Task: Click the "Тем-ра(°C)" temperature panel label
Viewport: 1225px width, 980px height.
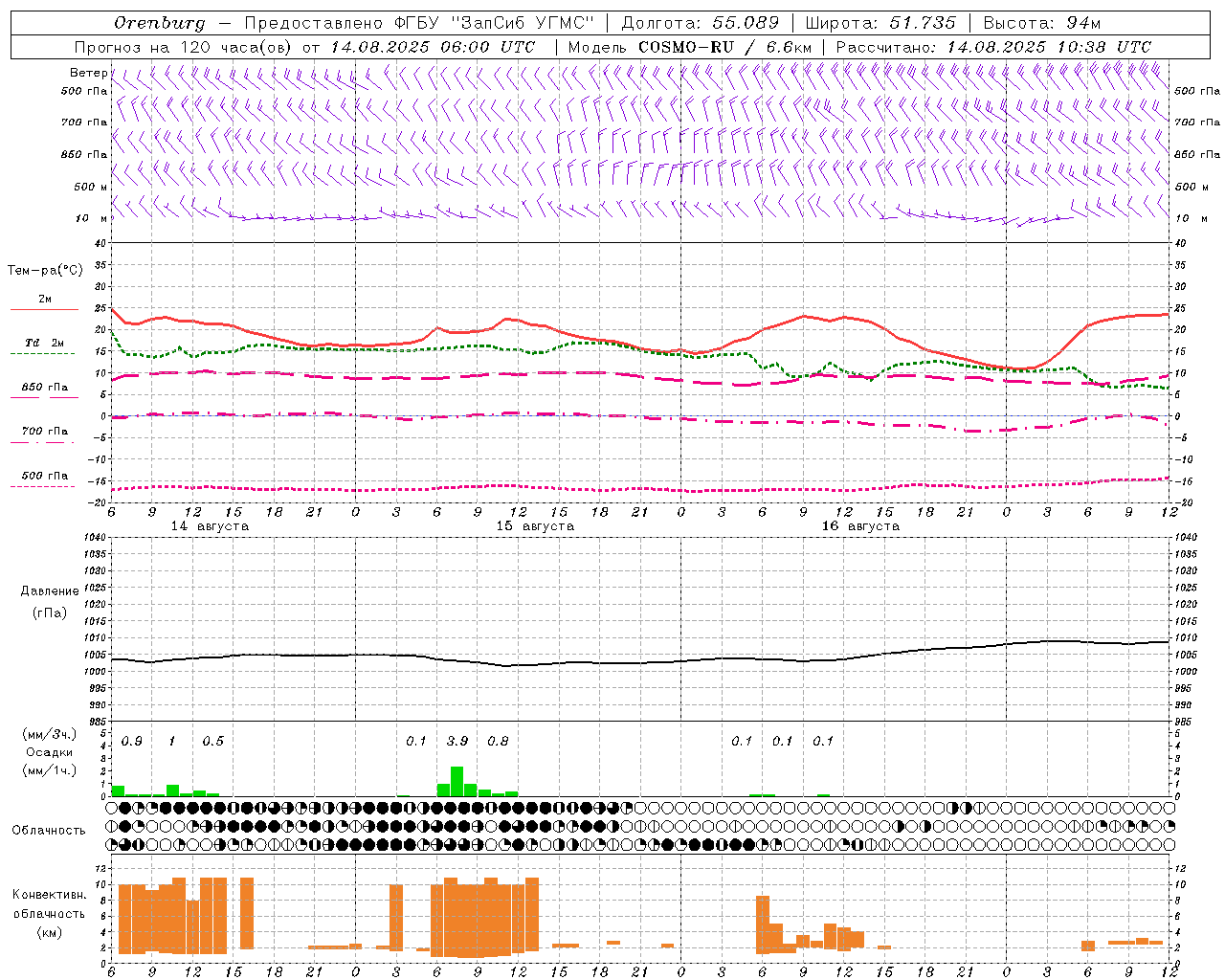Action: [x=45, y=271]
